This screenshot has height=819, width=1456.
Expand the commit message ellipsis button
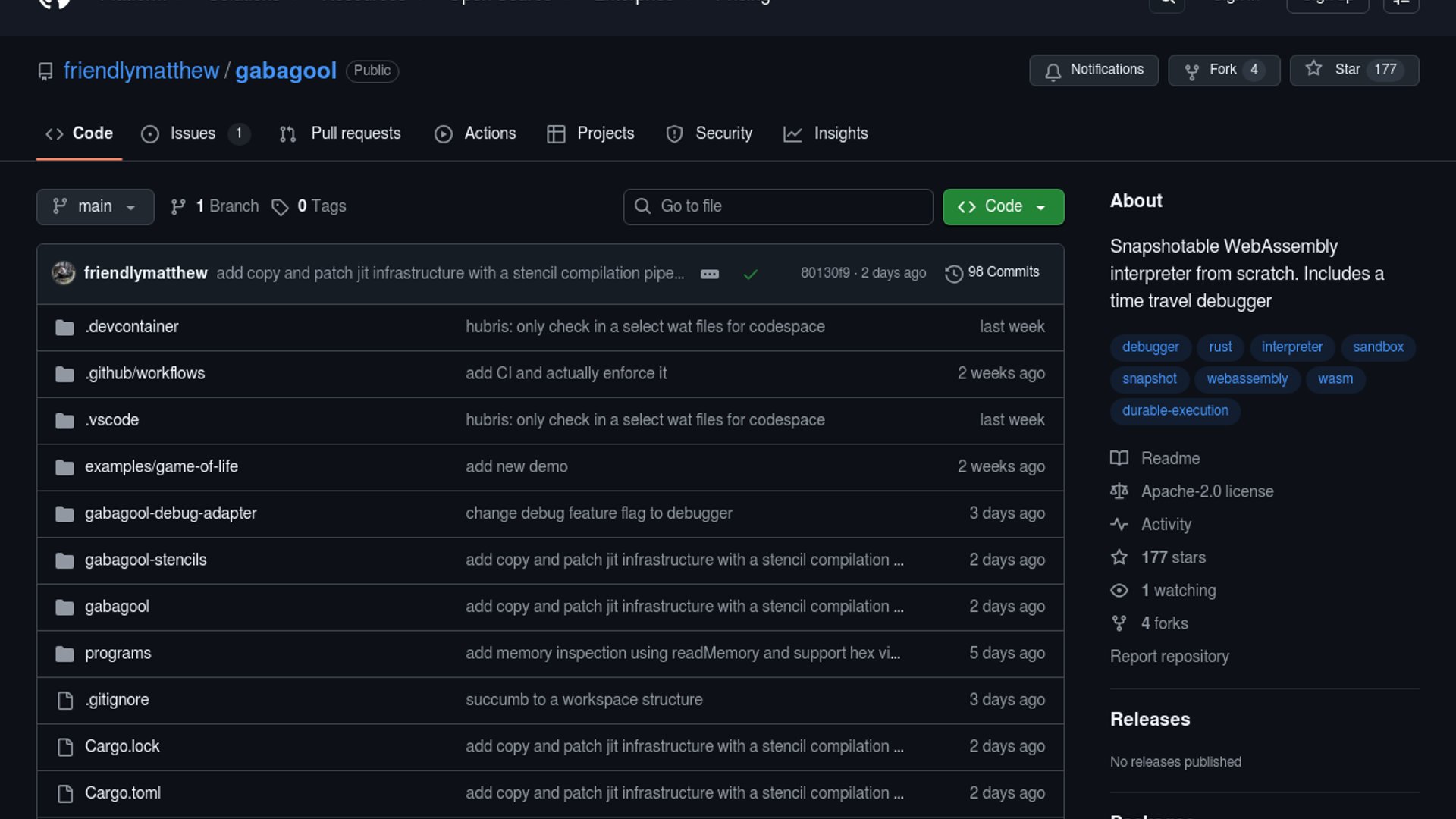pos(709,274)
